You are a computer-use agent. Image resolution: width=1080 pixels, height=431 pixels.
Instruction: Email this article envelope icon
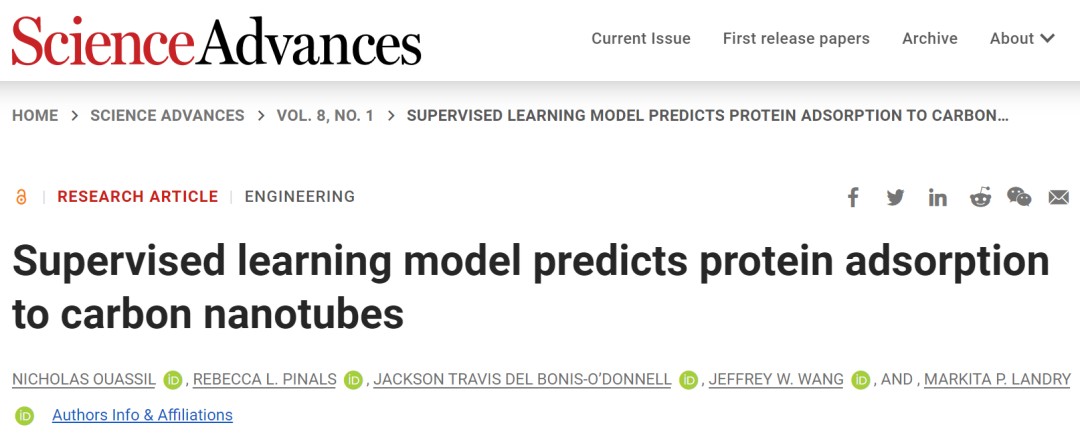click(1059, 198)
